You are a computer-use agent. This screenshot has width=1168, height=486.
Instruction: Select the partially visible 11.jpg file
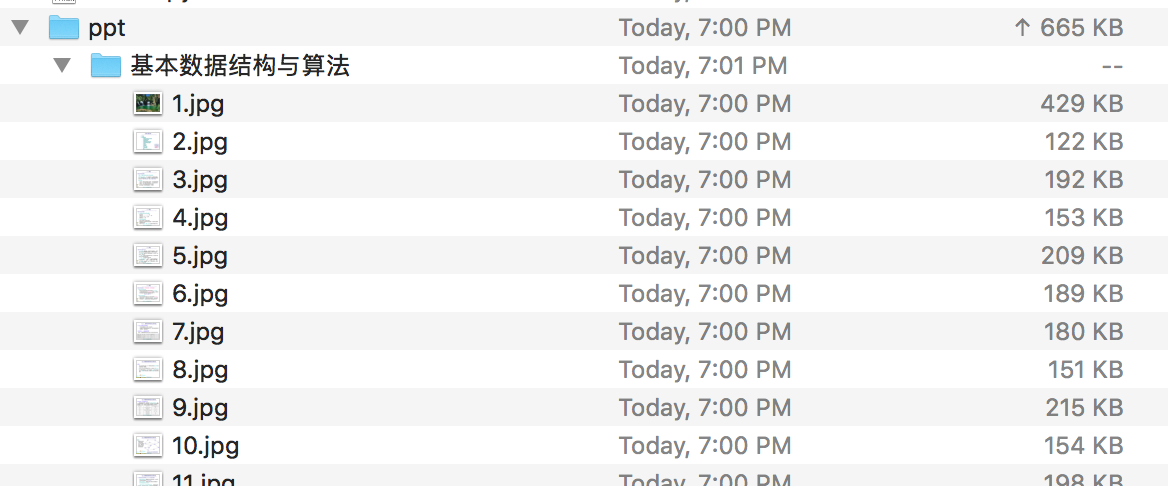pos(203,481)
